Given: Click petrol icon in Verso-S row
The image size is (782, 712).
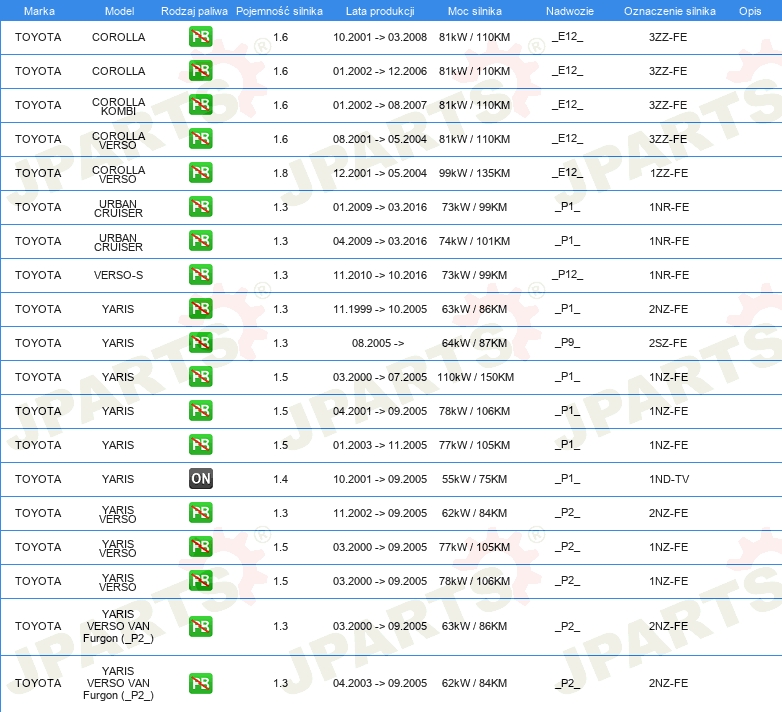Looking at the screenshot, I should point(200,274).
